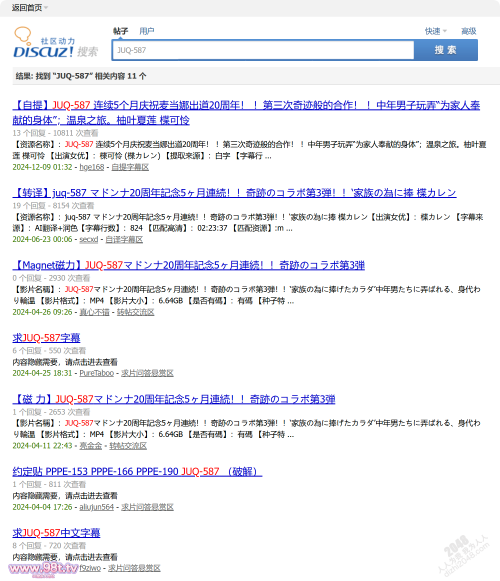
Task: Expand the 快速 search dropdown
Action: tap(436, 31)
